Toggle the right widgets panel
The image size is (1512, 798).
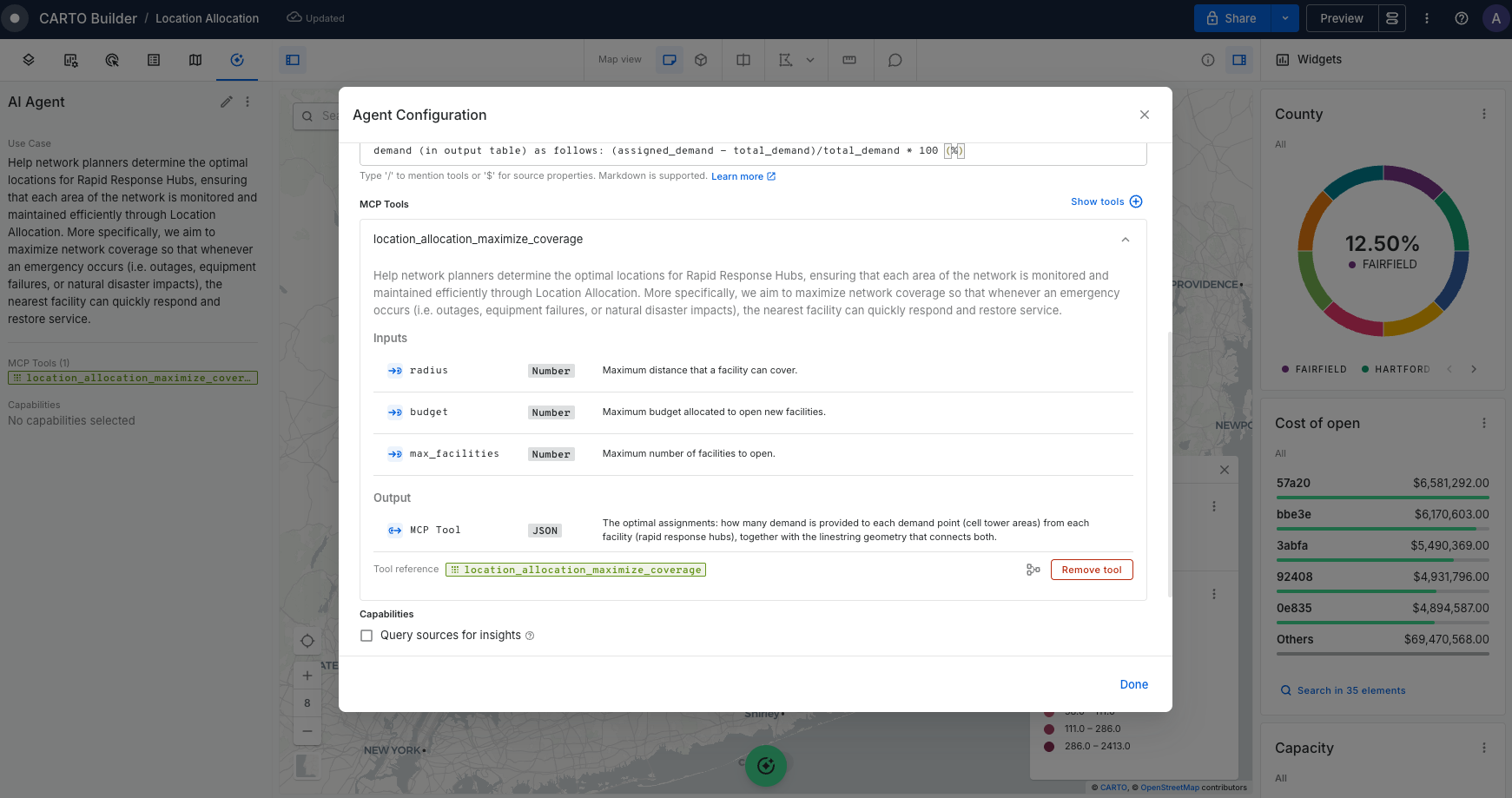pyautogui.click(x=1239, y=60)
